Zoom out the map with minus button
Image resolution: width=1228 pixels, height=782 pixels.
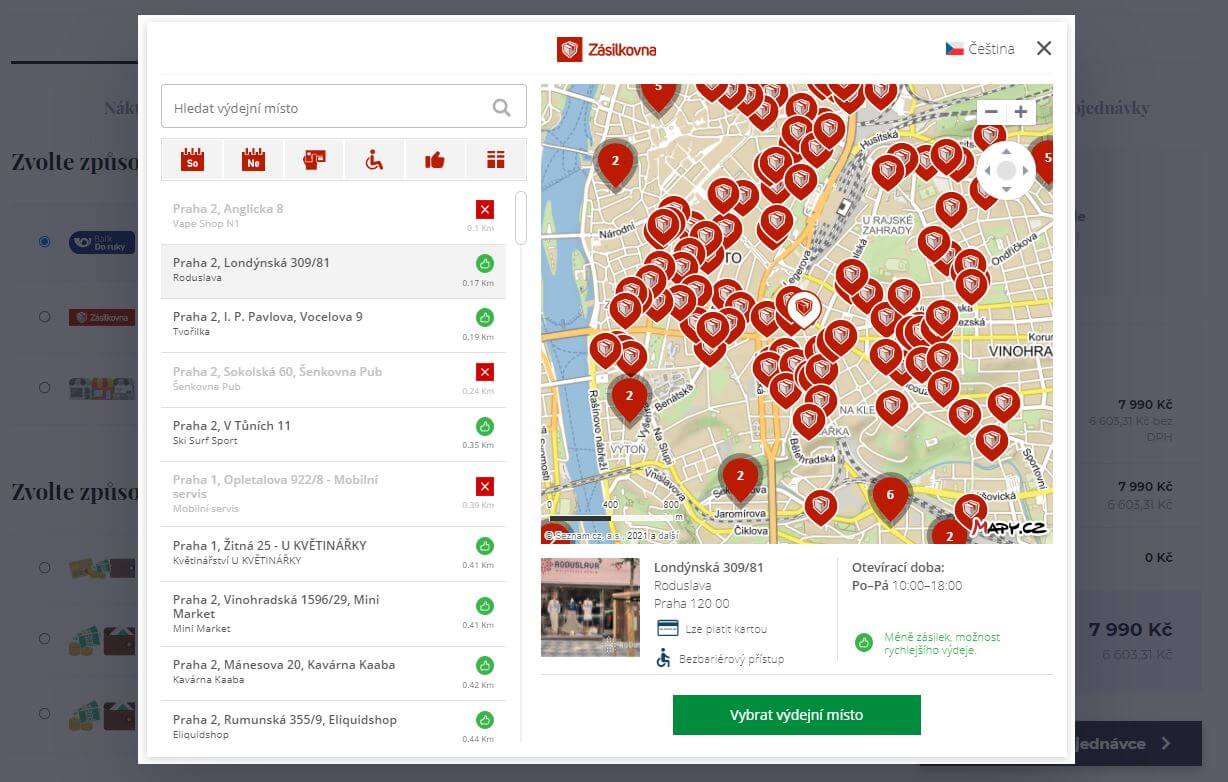pyautogui.click(x=991, y=112)
